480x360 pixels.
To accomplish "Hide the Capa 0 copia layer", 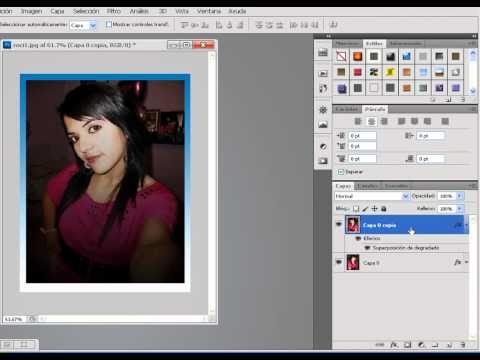I will pyautogui.click(x=339, y=224).
